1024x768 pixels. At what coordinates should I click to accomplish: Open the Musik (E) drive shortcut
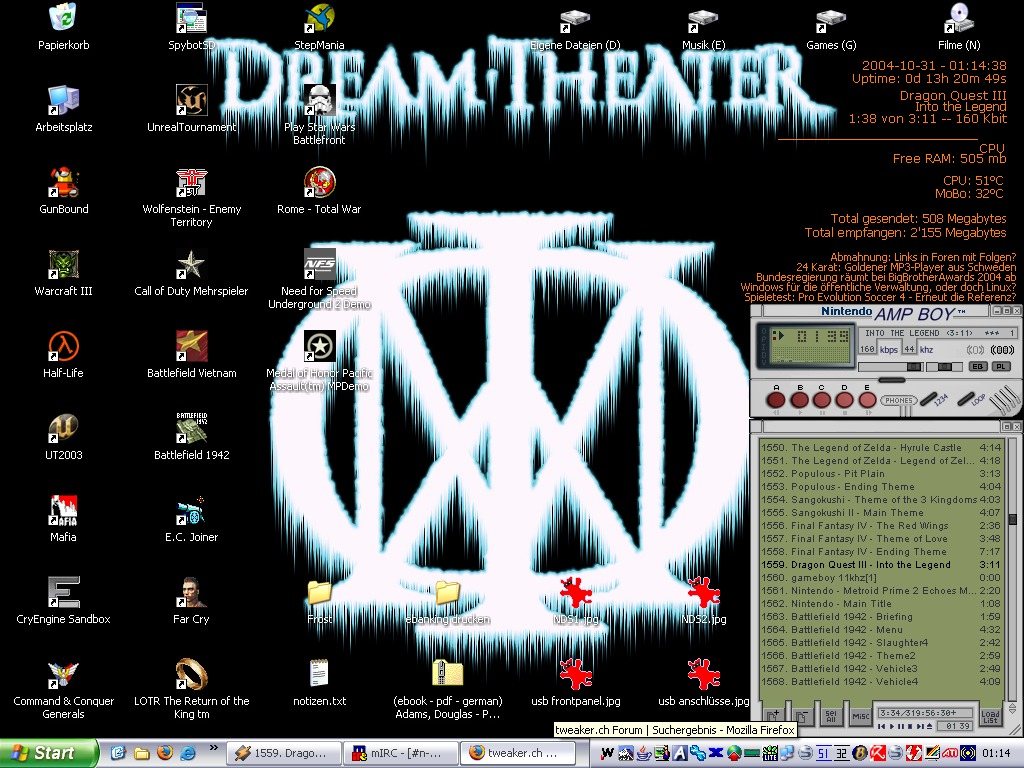click(704, 18)
